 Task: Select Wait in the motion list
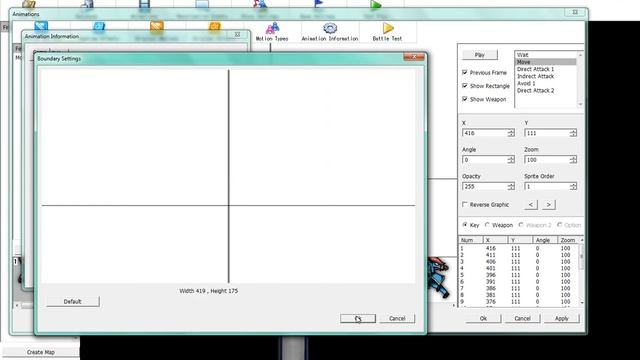[x=546, y=55]
